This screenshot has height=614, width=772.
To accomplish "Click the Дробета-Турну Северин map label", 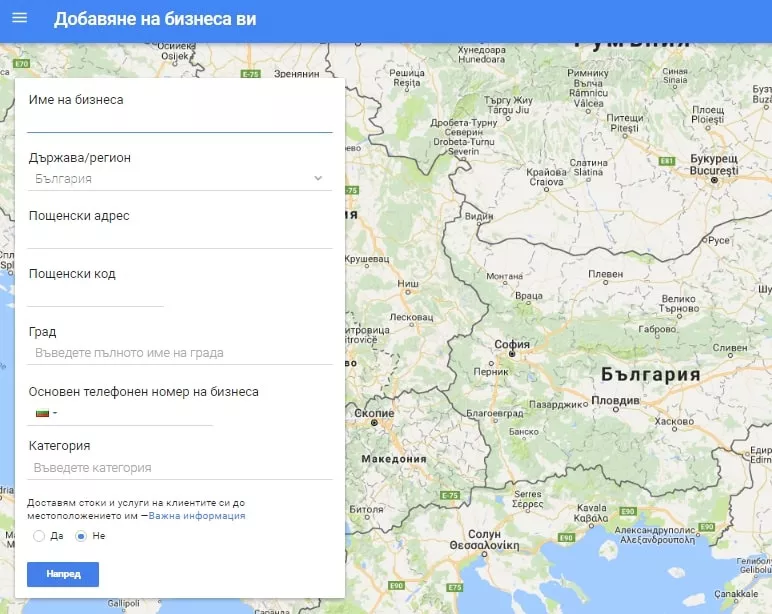I will (x=464, y=137).
